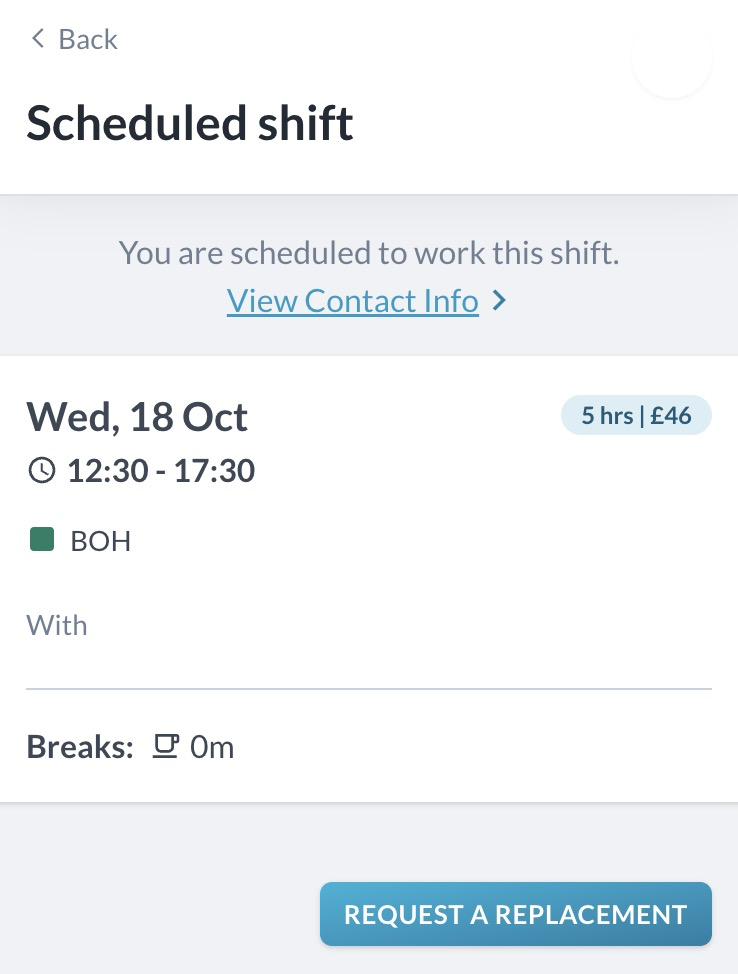Select the 12:30 - 17:30 time range

pyautogui.click(x=161, y=471)
